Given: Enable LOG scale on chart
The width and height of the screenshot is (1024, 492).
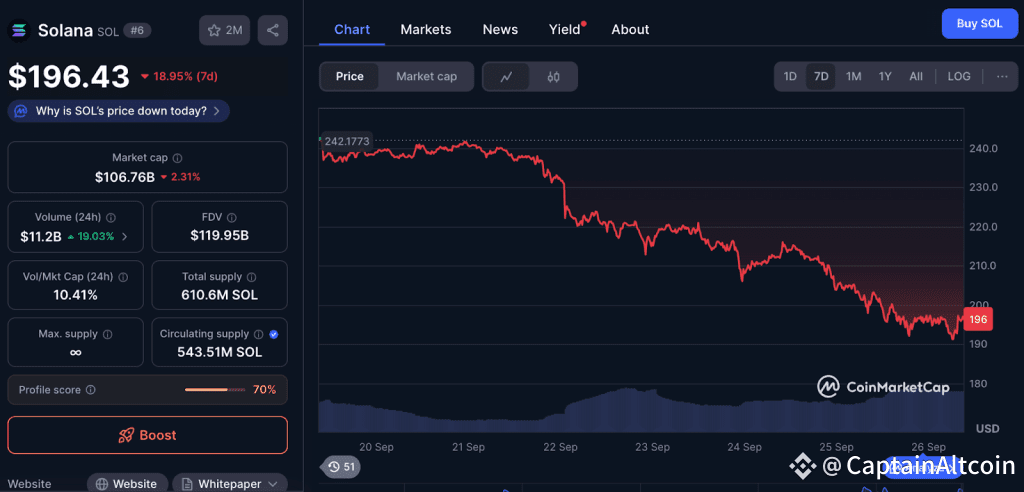Looking at the screenshot, I should click(959, 76).
